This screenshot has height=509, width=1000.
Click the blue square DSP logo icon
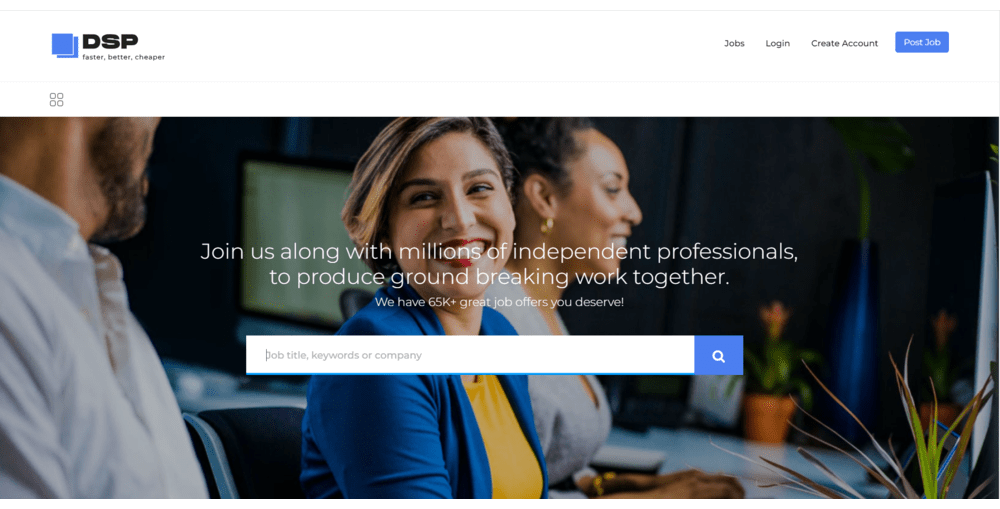tap(65, 46)
